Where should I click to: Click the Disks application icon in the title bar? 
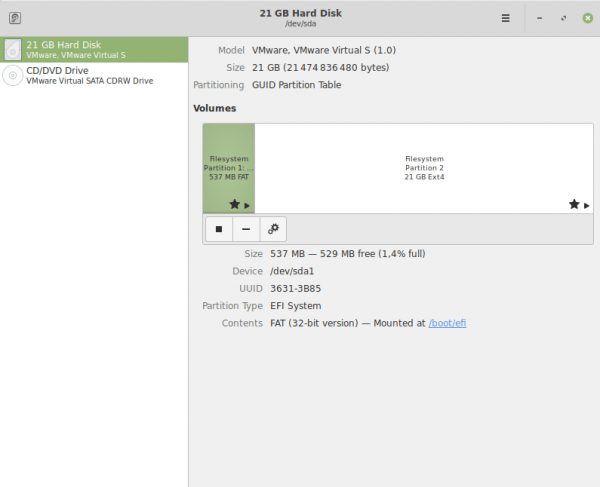pos(15,18)
